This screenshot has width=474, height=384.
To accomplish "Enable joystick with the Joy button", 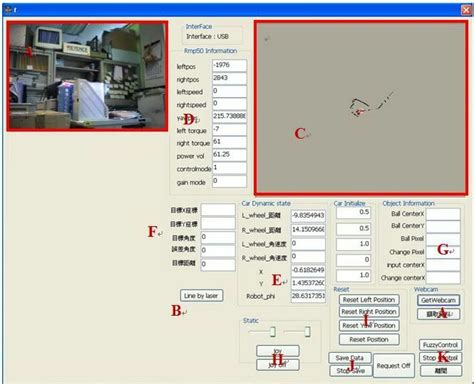I will (x=278, y=351).
